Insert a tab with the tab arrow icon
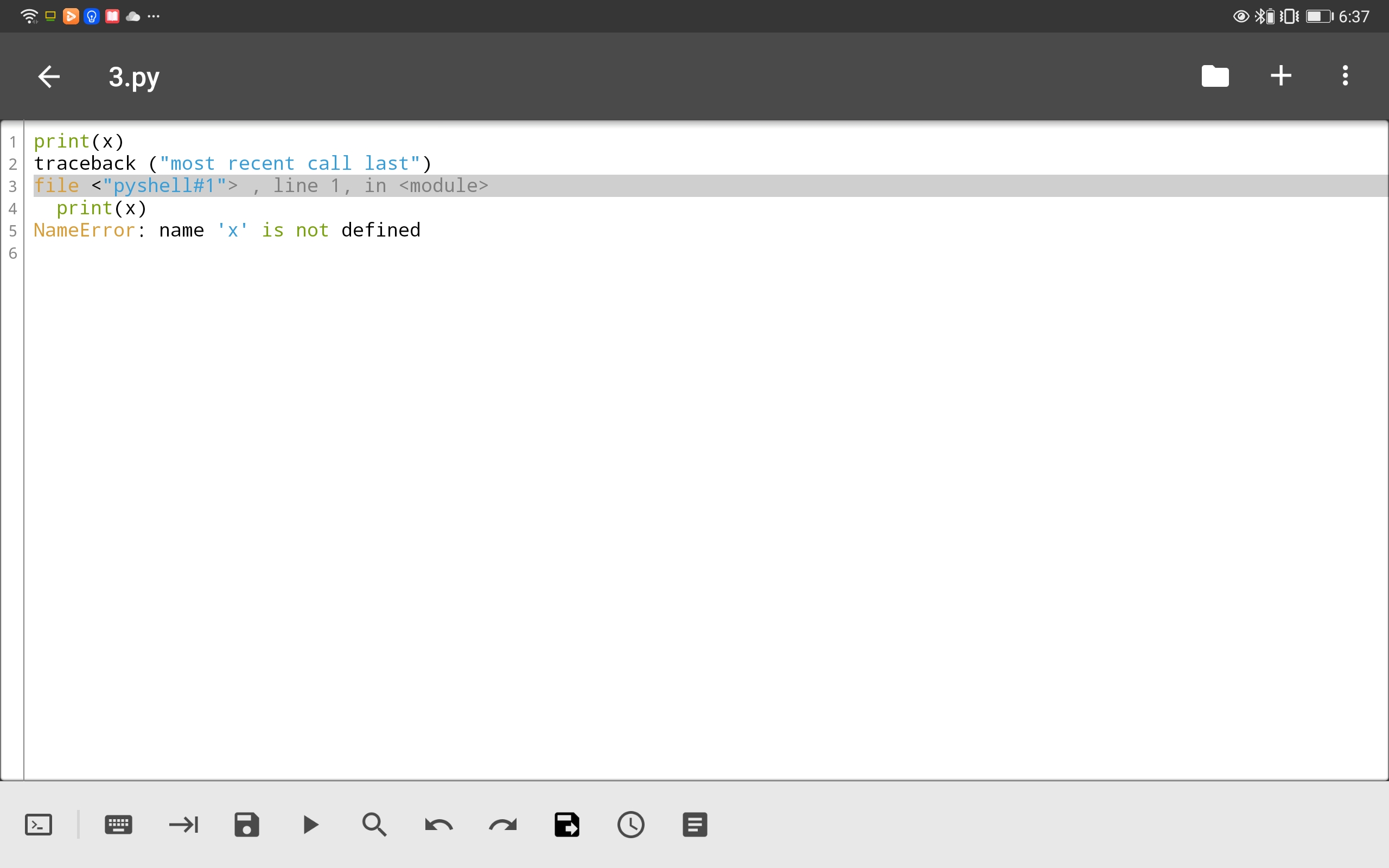The image size is (1389, 868). (184, 825)
